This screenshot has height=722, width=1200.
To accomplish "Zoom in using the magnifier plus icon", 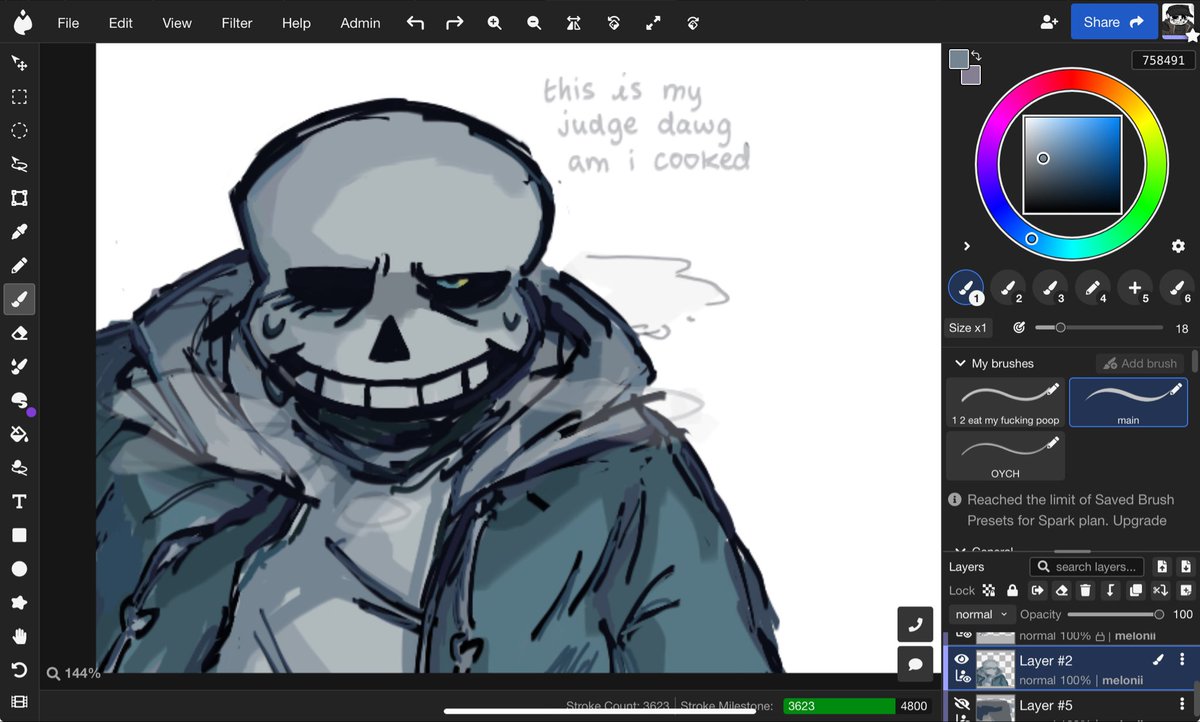I will (x=494, y=22).
